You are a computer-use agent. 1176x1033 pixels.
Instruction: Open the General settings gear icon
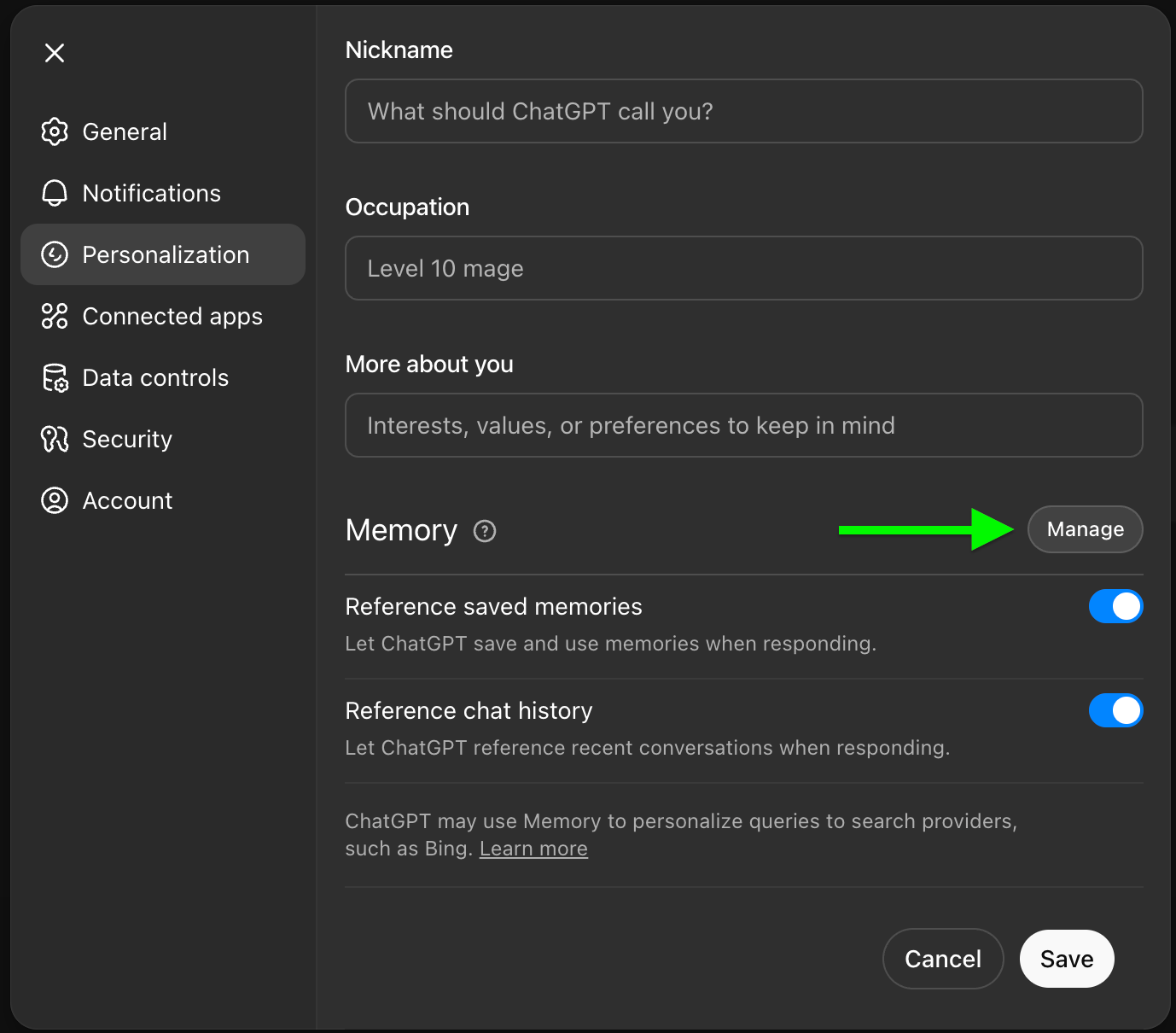point(55,131)
